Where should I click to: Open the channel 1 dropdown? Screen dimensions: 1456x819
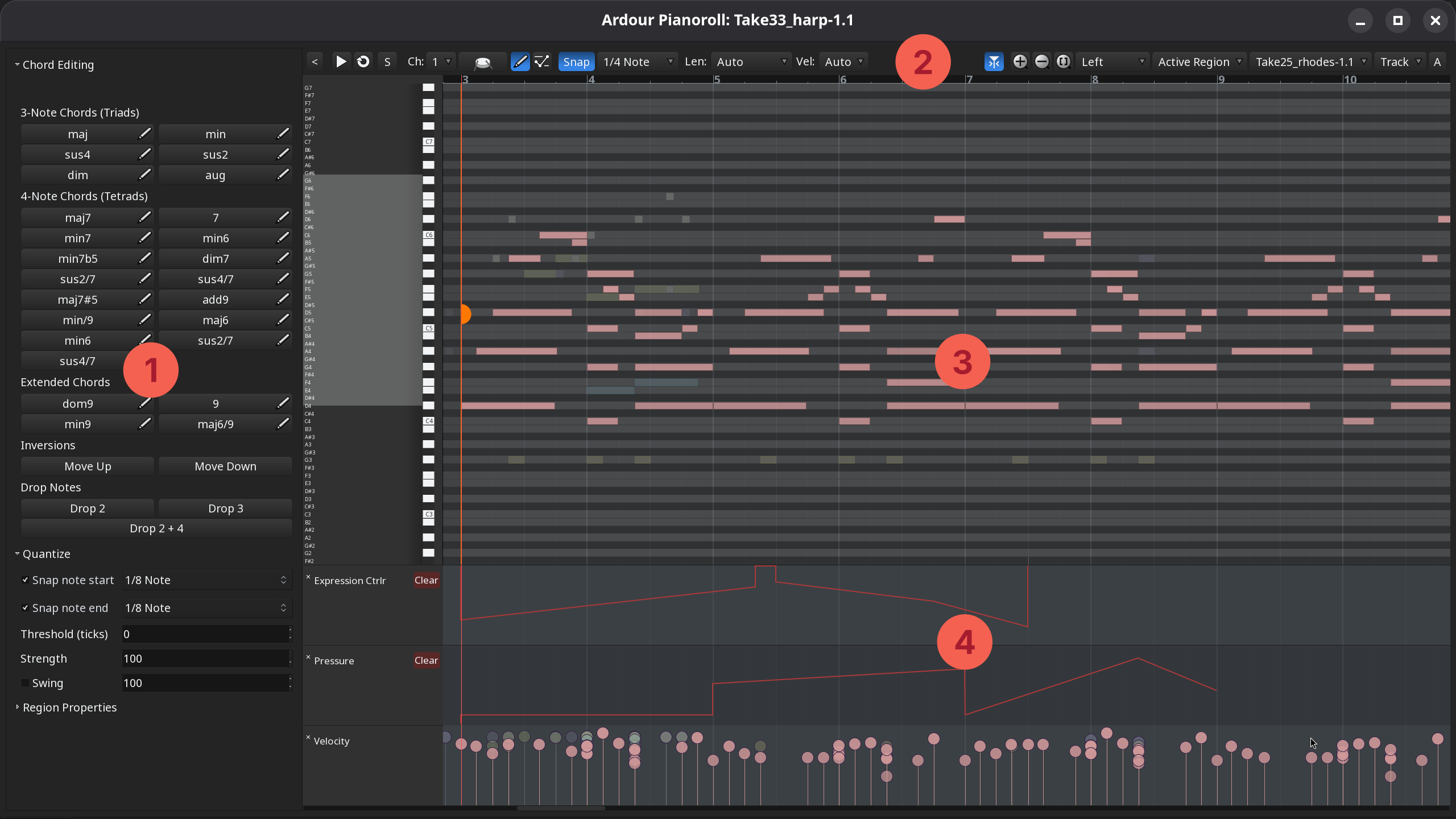click(x=440, y=61)
